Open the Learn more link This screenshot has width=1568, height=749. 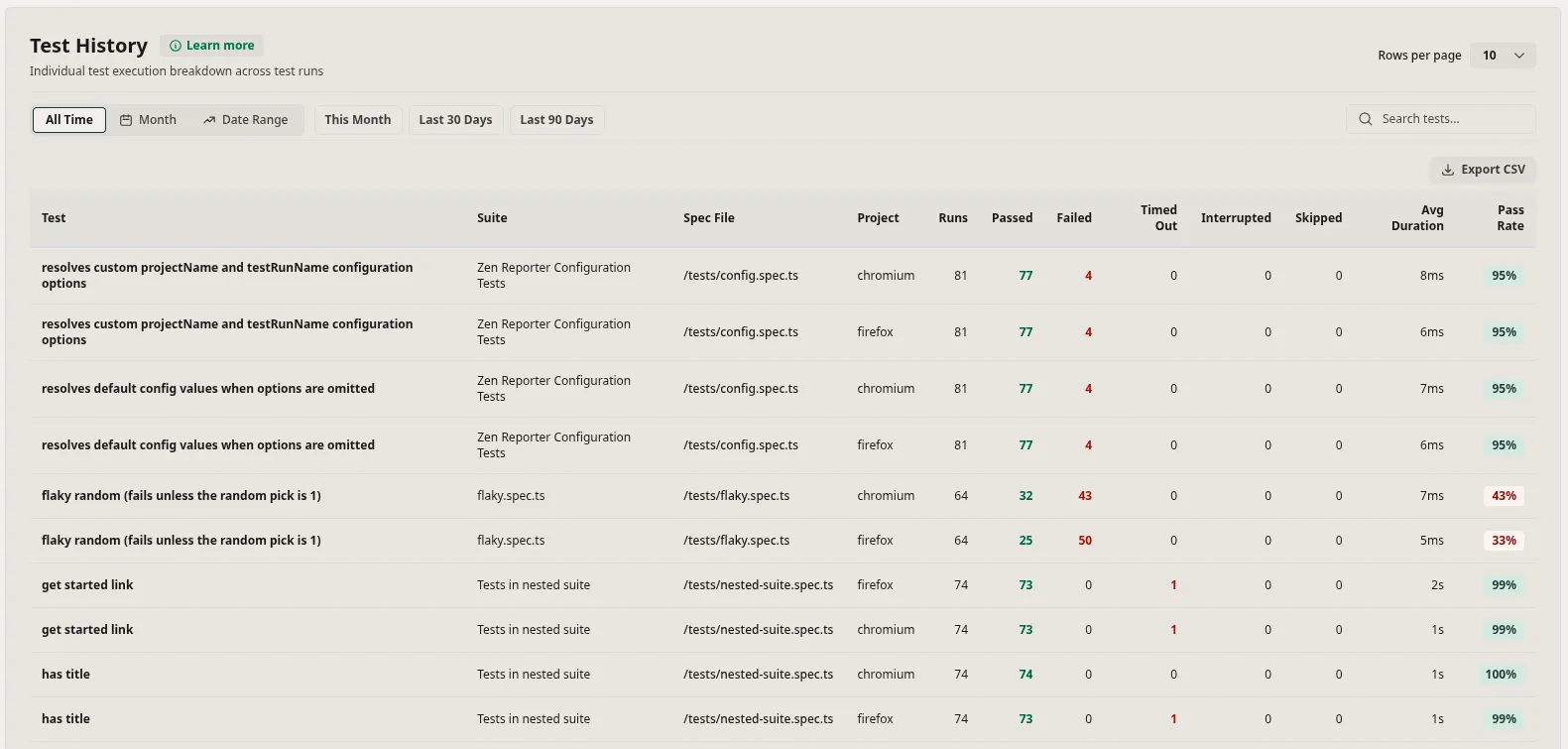(x=212, y=46)
